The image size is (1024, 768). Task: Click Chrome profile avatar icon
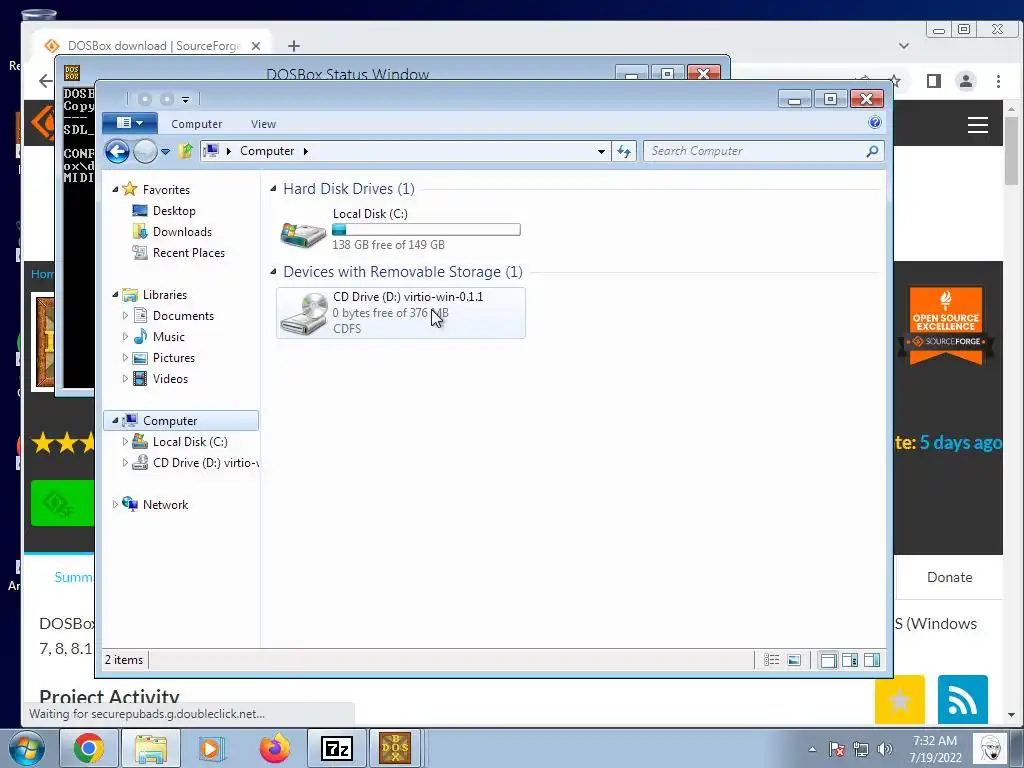pyautogui.click(x=966, y=81)
